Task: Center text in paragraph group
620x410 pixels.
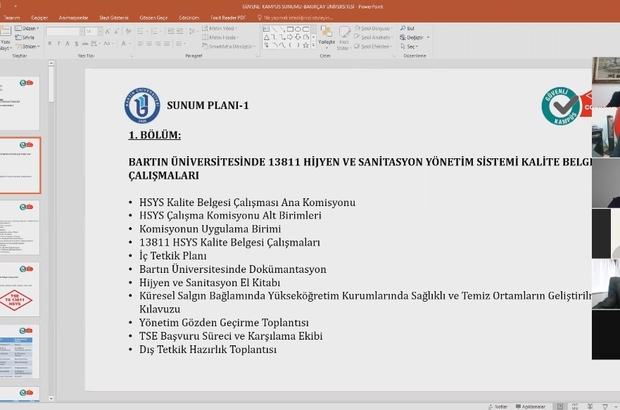Action: tap(149, 43)
